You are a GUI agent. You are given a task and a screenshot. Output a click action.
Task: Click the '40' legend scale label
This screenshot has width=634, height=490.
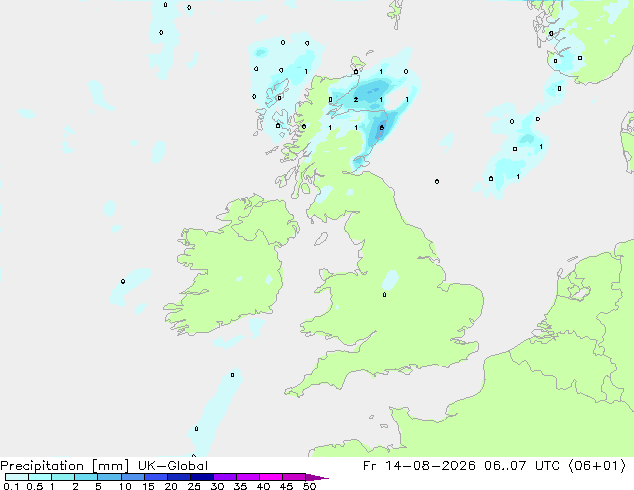(263, 486)
